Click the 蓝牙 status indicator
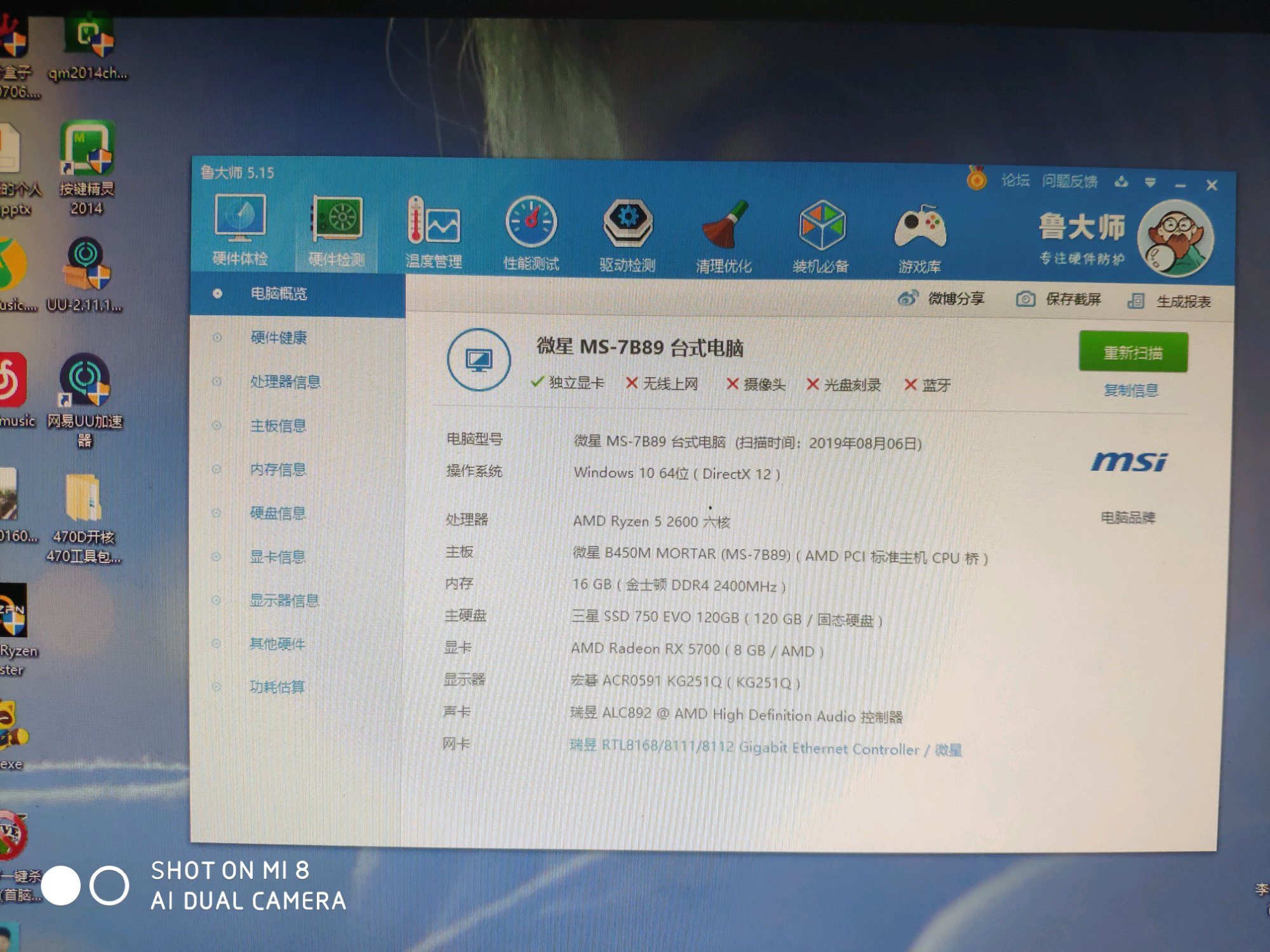This screenshot has height=952, width=1270. [x=928, y=385]
